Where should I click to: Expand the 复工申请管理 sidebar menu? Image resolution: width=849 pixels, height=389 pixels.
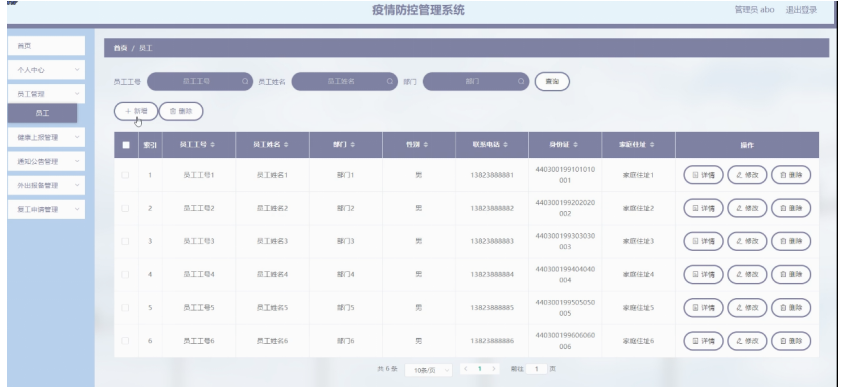pos(47,209)
